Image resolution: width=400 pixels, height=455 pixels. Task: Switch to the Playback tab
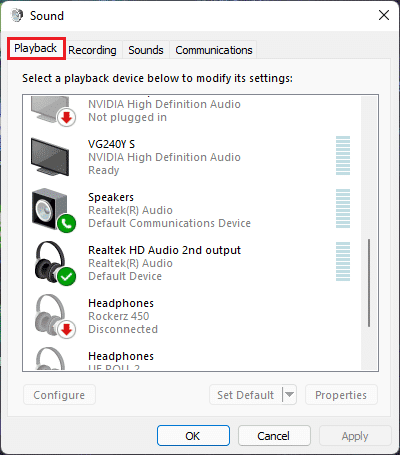point(36,48)
